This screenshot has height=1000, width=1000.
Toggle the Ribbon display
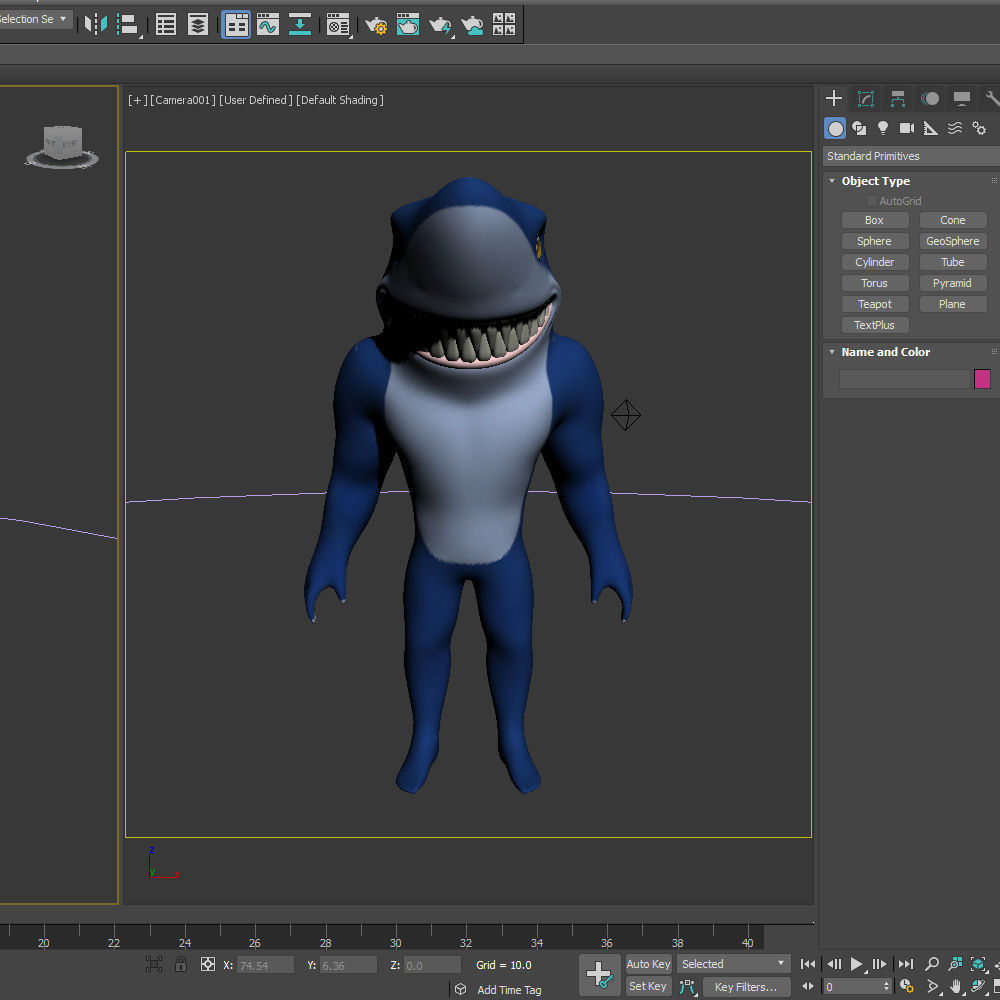[x=236, y=25]
